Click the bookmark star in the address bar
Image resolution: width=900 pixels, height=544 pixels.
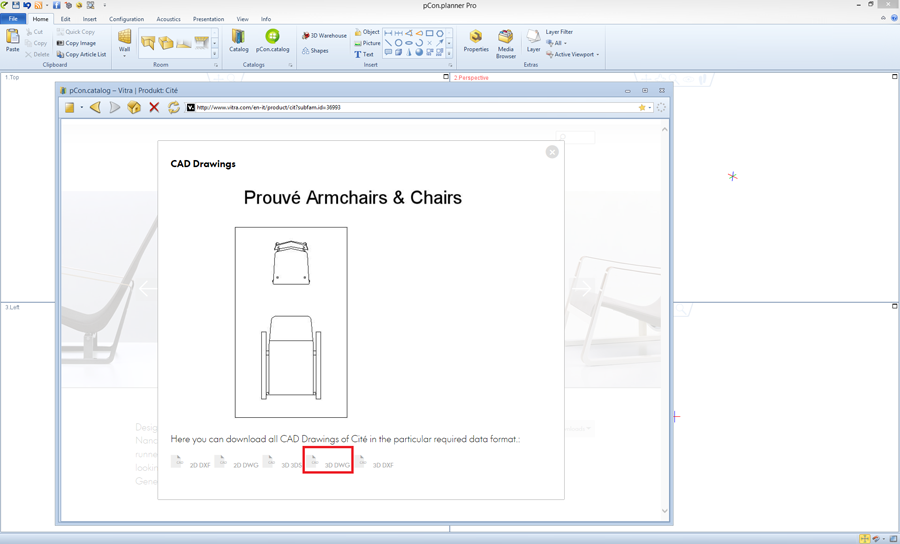(642, 107)
